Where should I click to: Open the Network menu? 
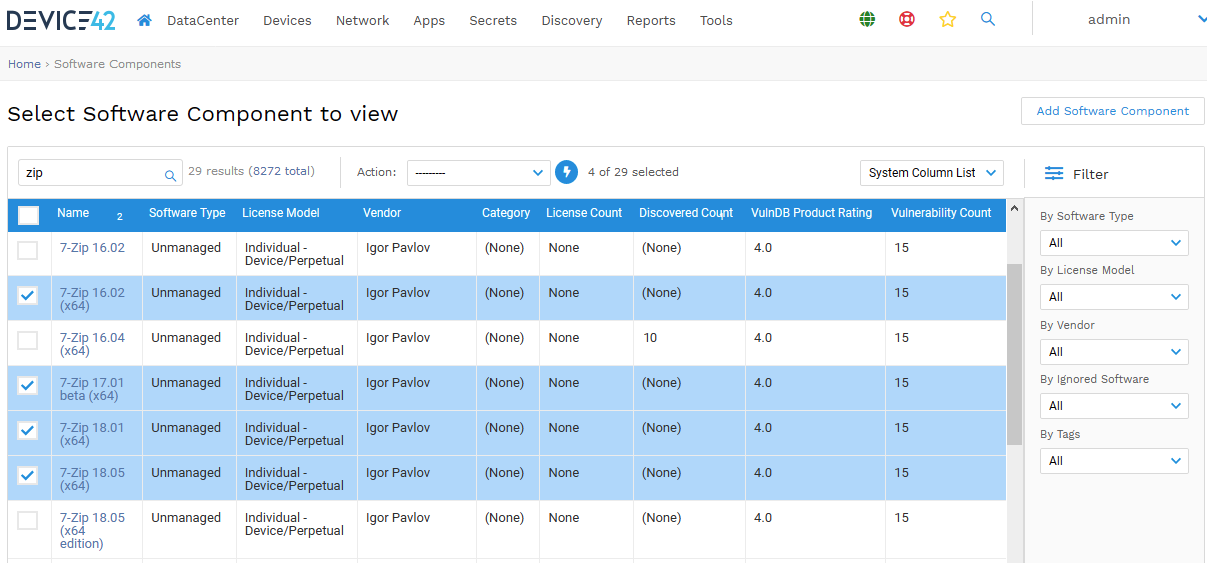(362, 20)
